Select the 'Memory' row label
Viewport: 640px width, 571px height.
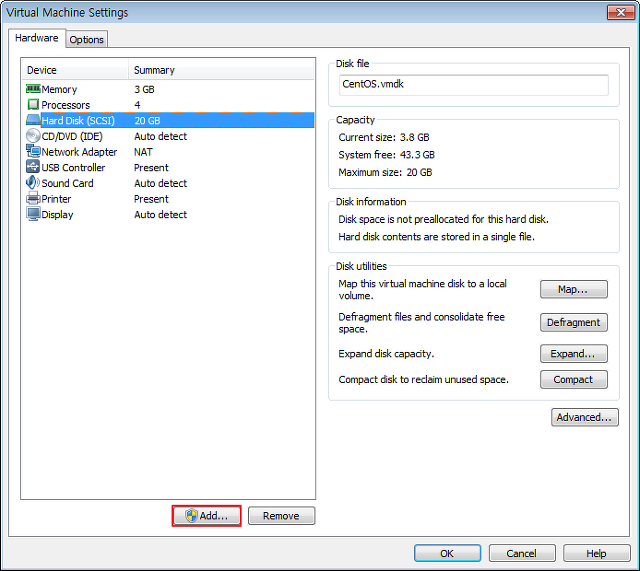click(59, 89)
